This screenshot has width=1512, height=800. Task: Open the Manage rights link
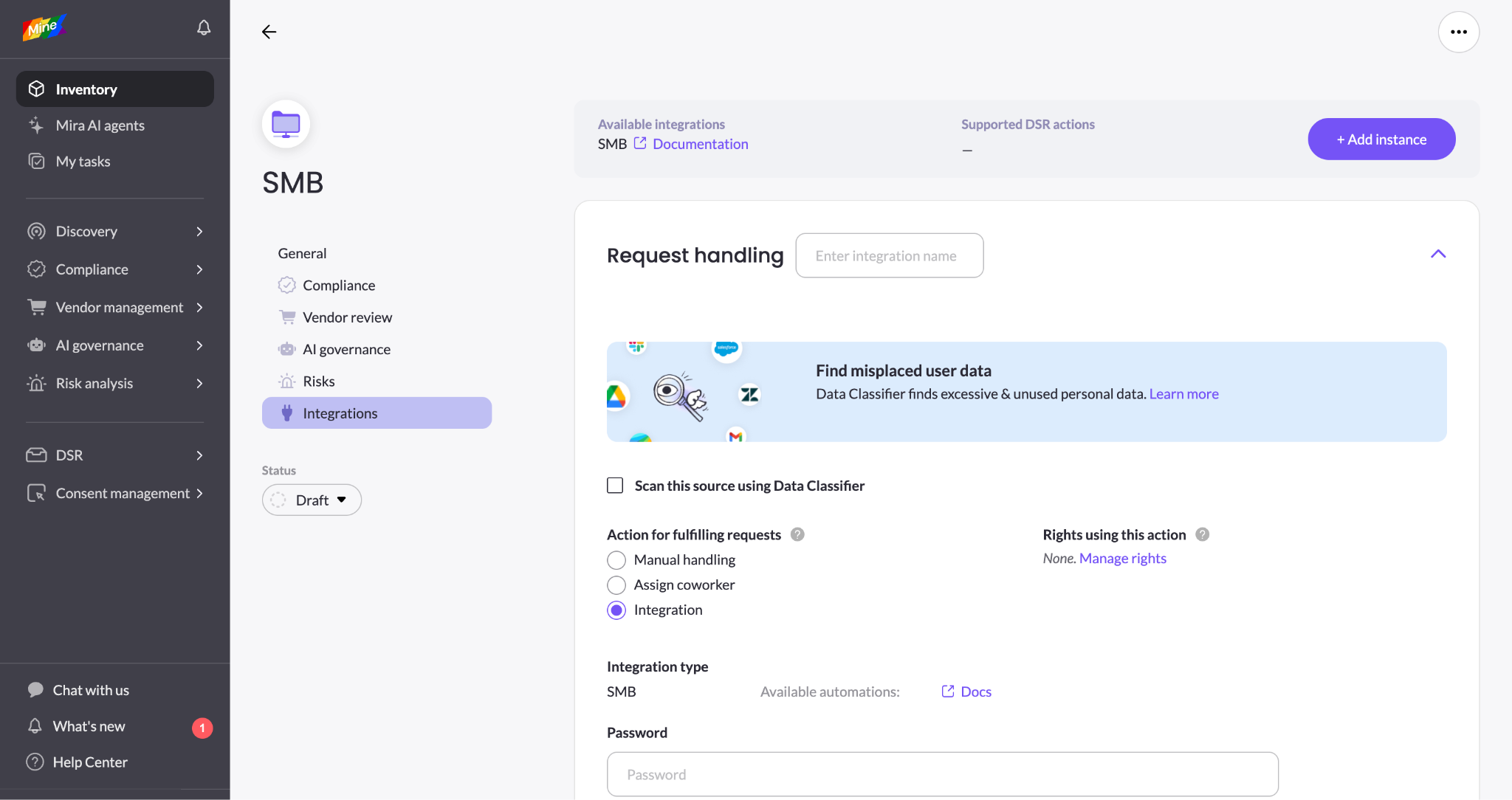[1122, 558]
